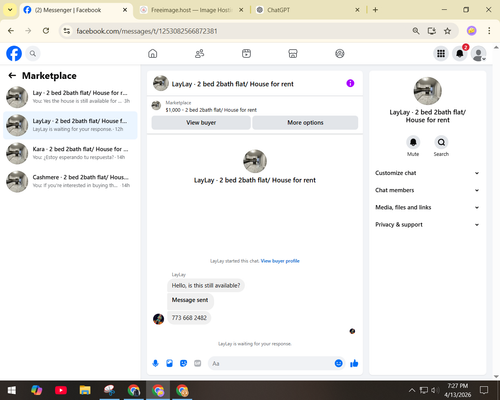Open the Windows Start menu
This screenshot has width=500, height=400.
pos(12,390)
